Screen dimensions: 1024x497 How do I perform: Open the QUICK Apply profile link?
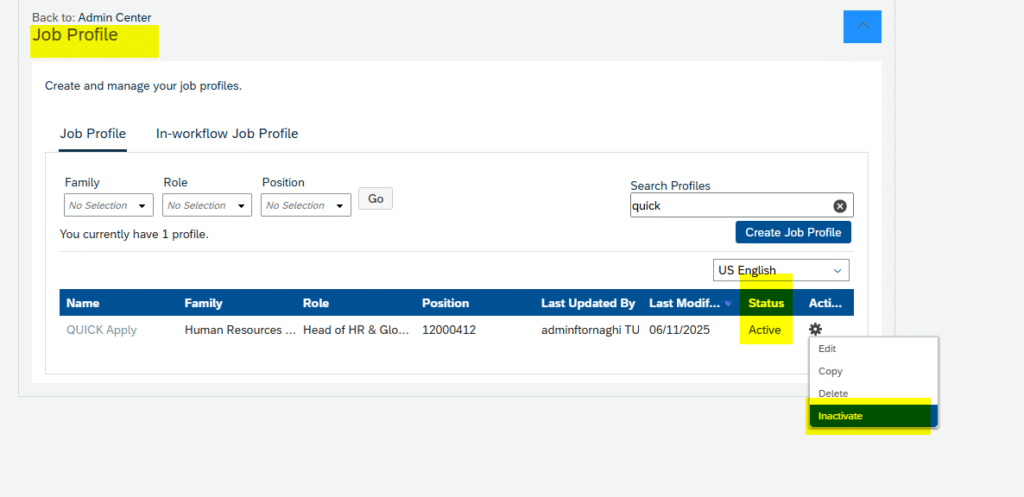pyautogui.click(x=101, y=330)
